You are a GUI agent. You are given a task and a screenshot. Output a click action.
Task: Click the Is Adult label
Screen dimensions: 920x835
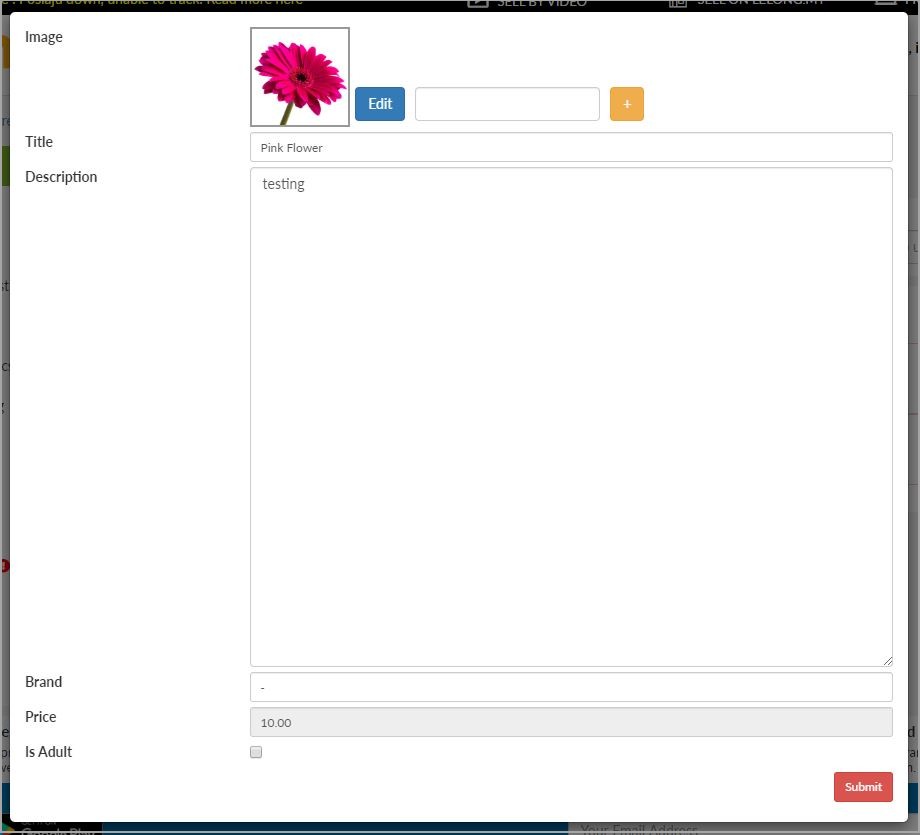click(49, 752)
